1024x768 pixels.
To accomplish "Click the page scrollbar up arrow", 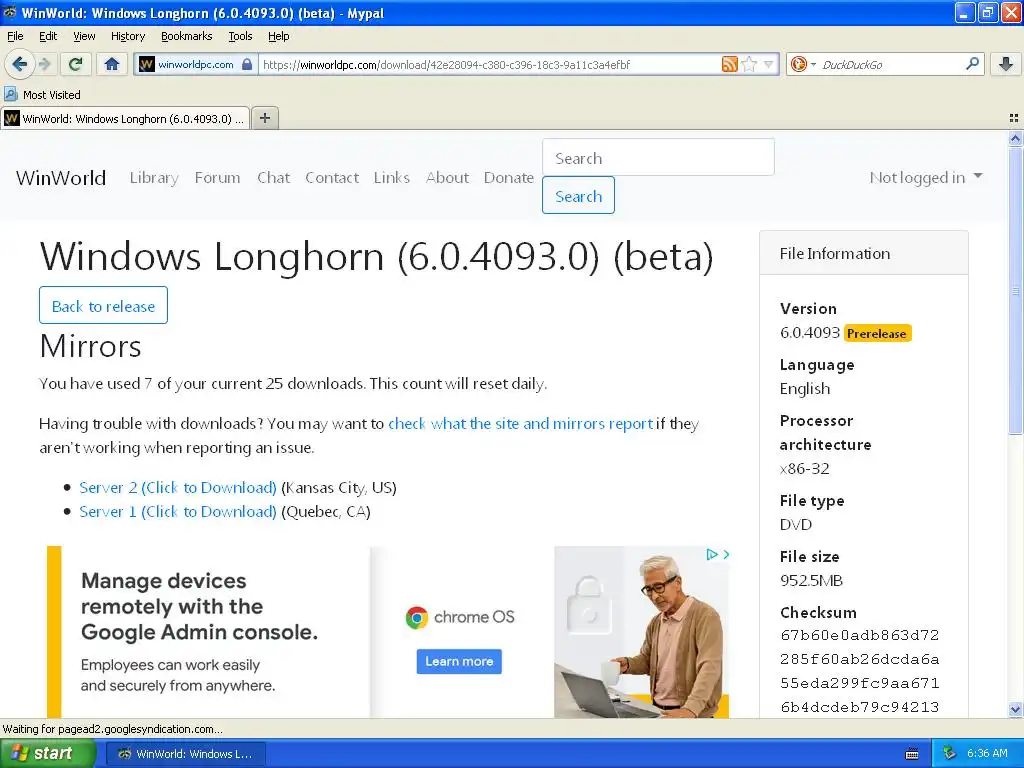I will pos(1015,138).
